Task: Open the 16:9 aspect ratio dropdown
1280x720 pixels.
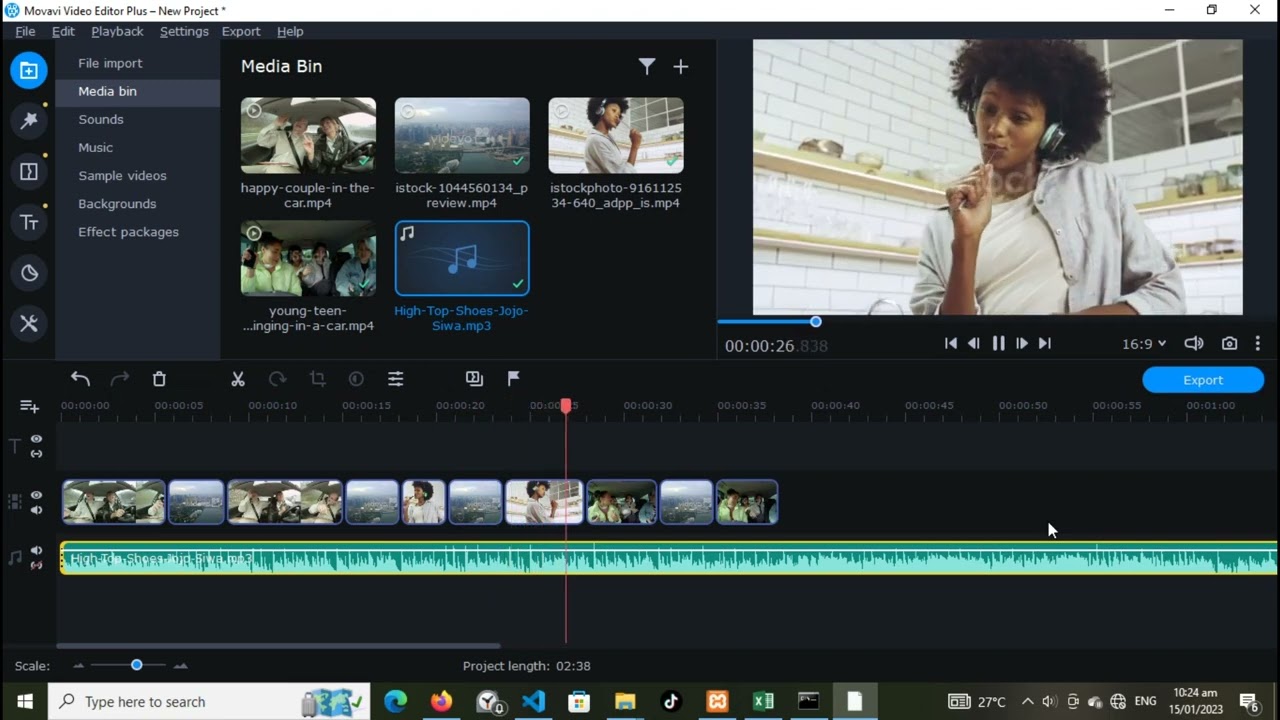Action: point(1144,343)
